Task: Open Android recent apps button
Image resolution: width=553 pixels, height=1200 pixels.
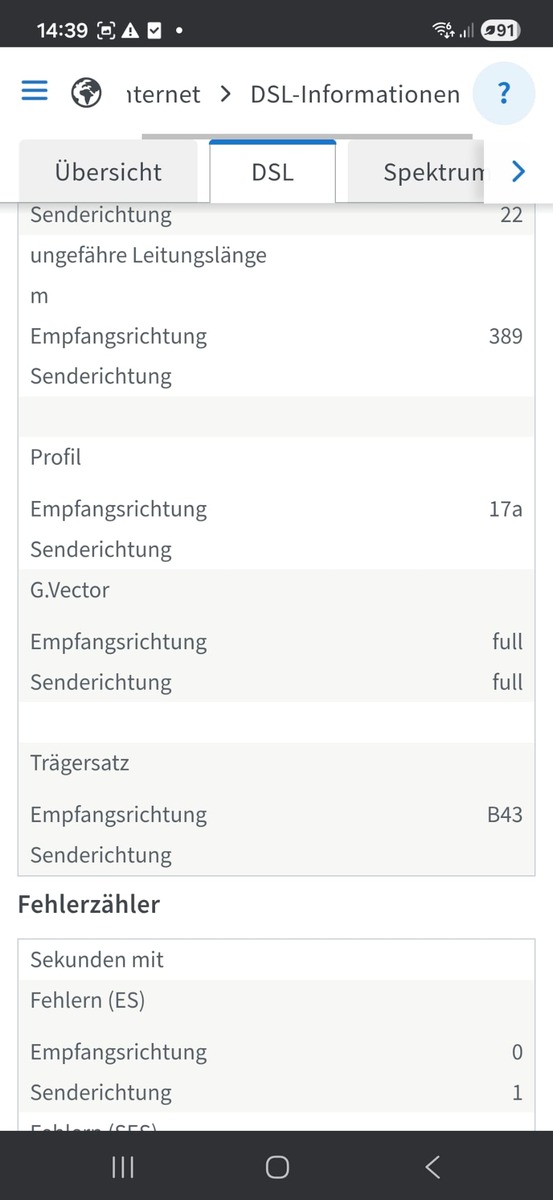Action: [x=123, y=1166]
